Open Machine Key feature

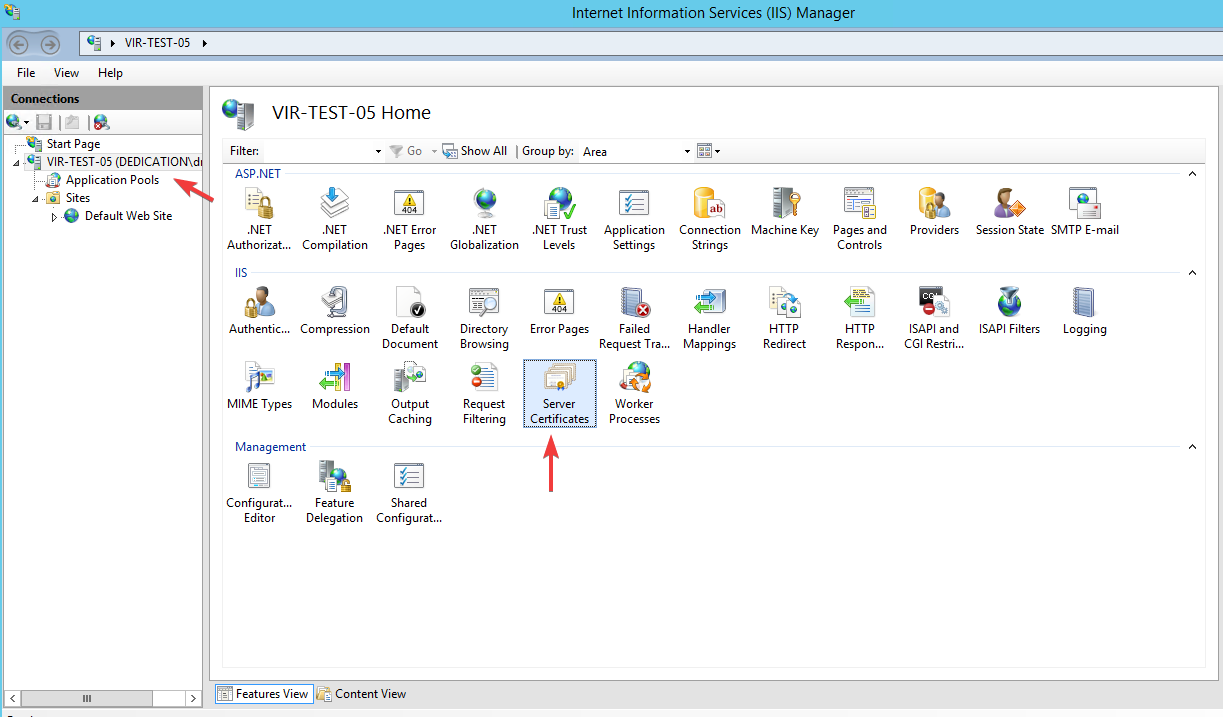click(785, 213)
